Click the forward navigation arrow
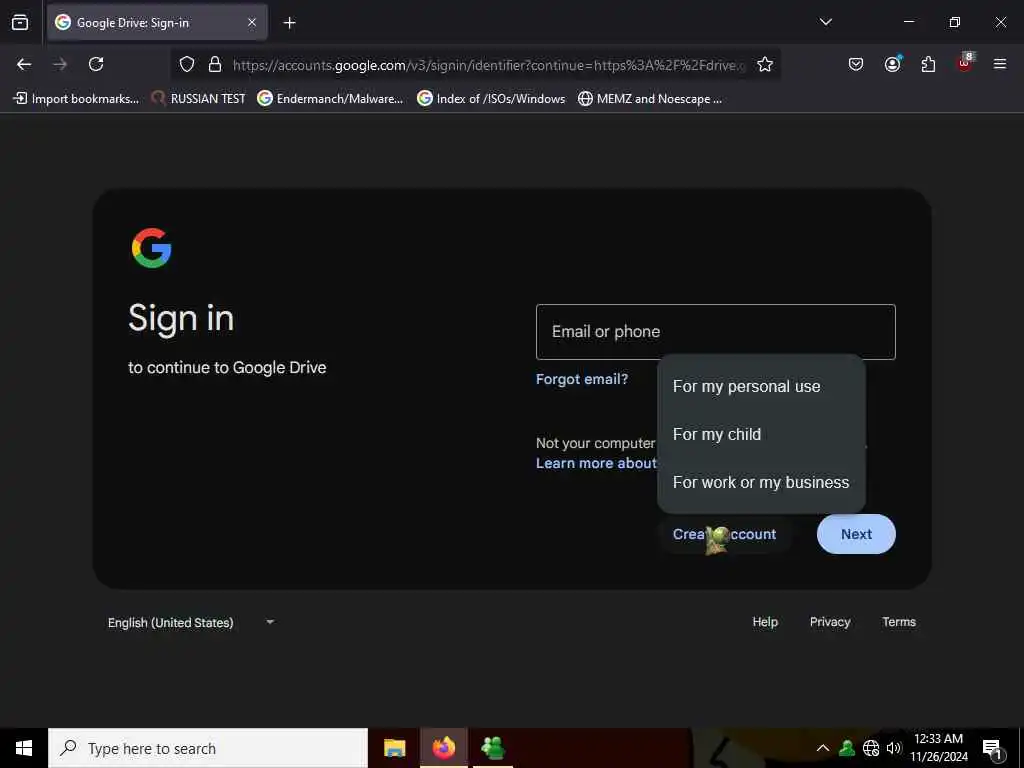This screenshot has height=768, width=1024. [x=60, y=64]
